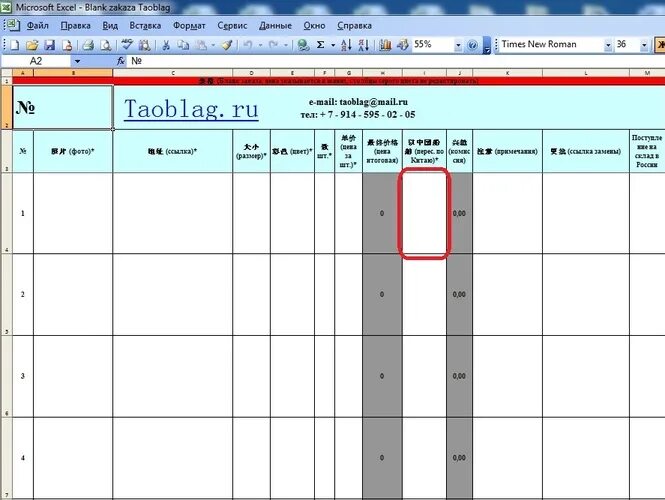Click the e-mail taoblag@mail.ru text
This screenshot has width=665, height=500.
click(x=358, y=102)
